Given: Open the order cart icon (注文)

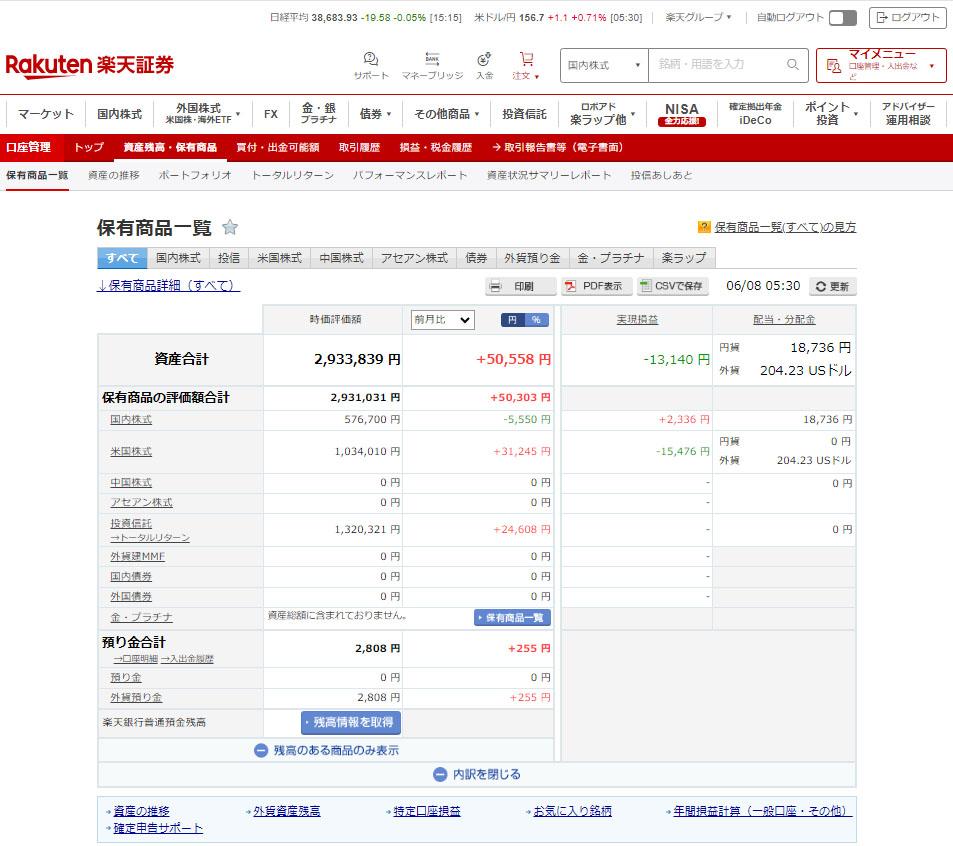Looking at the screenshot, I should pyautogui.click(x=526, y=59).
